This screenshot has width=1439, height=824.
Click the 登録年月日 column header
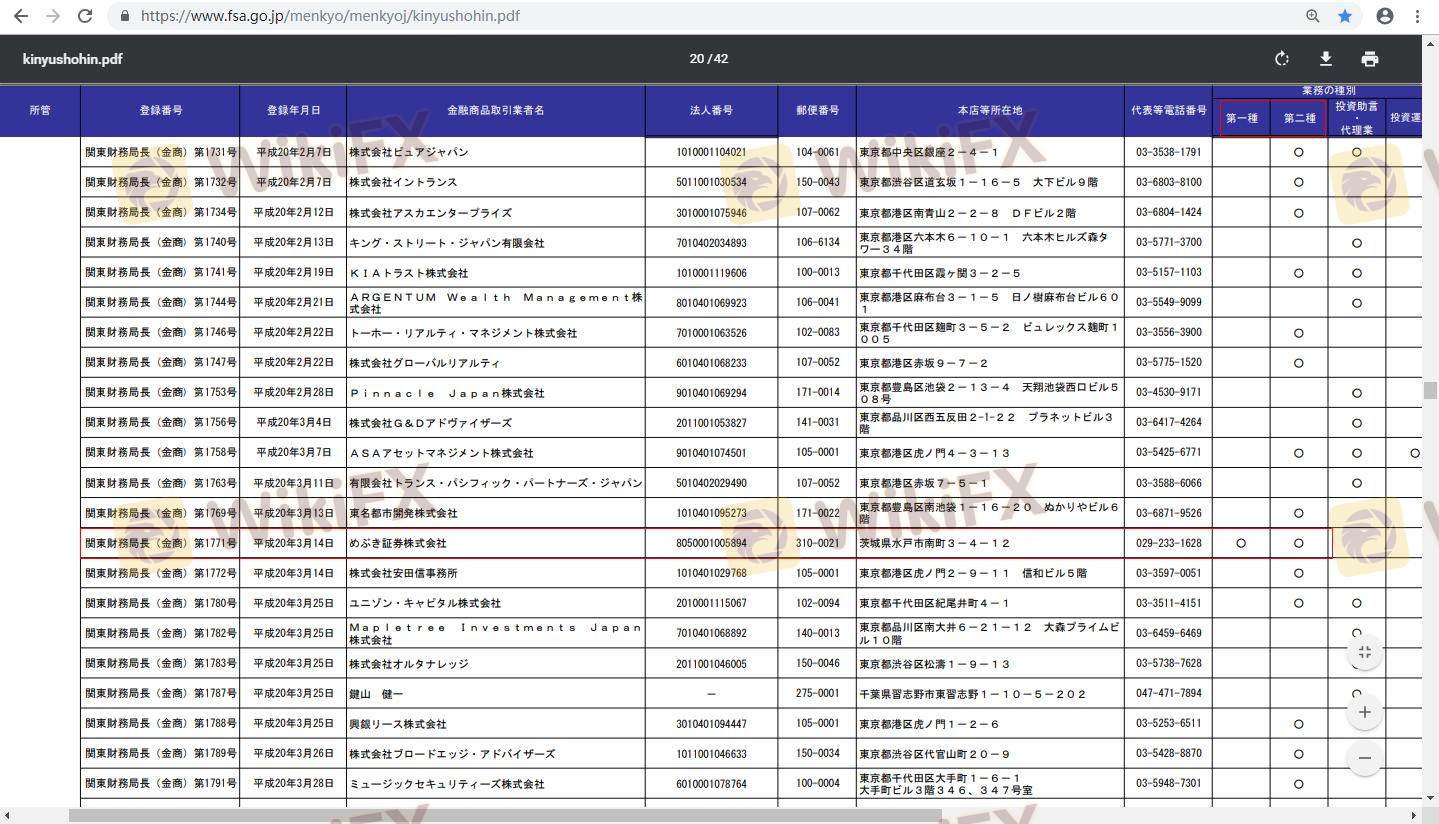pyautogui.click(x=293, y=110)
